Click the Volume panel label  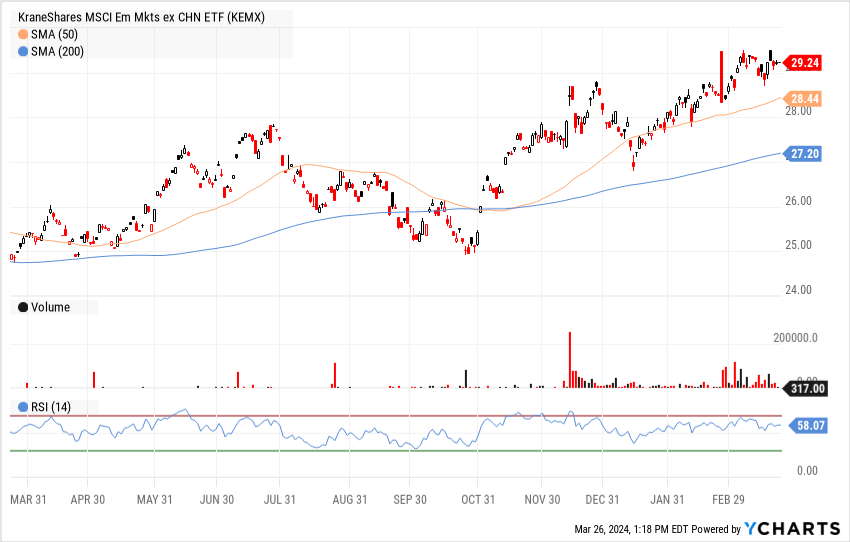51,307
